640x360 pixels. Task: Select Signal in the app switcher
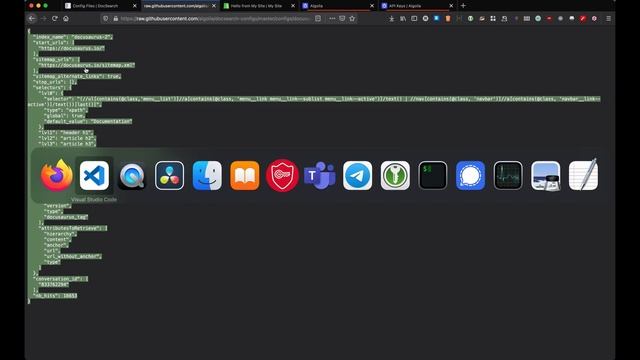coord(470,176)
